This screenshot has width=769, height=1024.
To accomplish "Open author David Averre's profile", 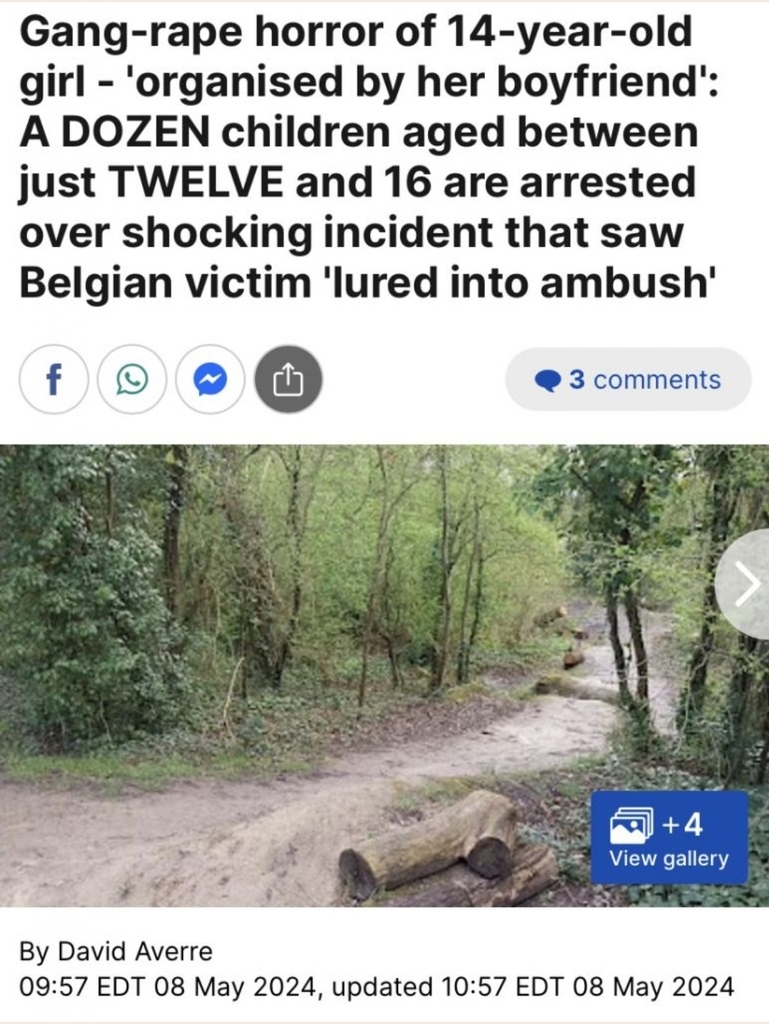I will point(135,951).
